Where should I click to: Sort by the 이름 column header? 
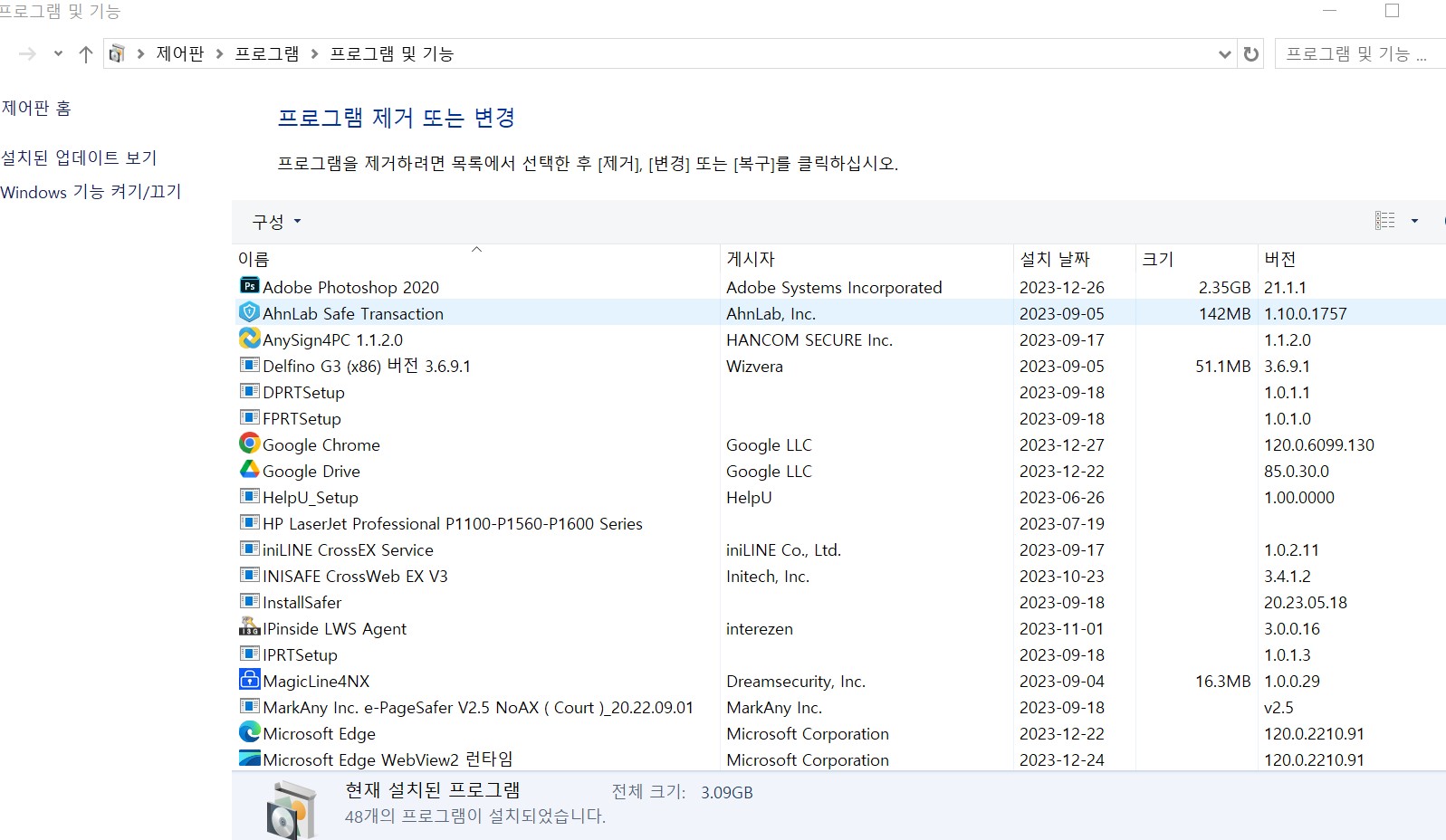[x=476, y=259]
